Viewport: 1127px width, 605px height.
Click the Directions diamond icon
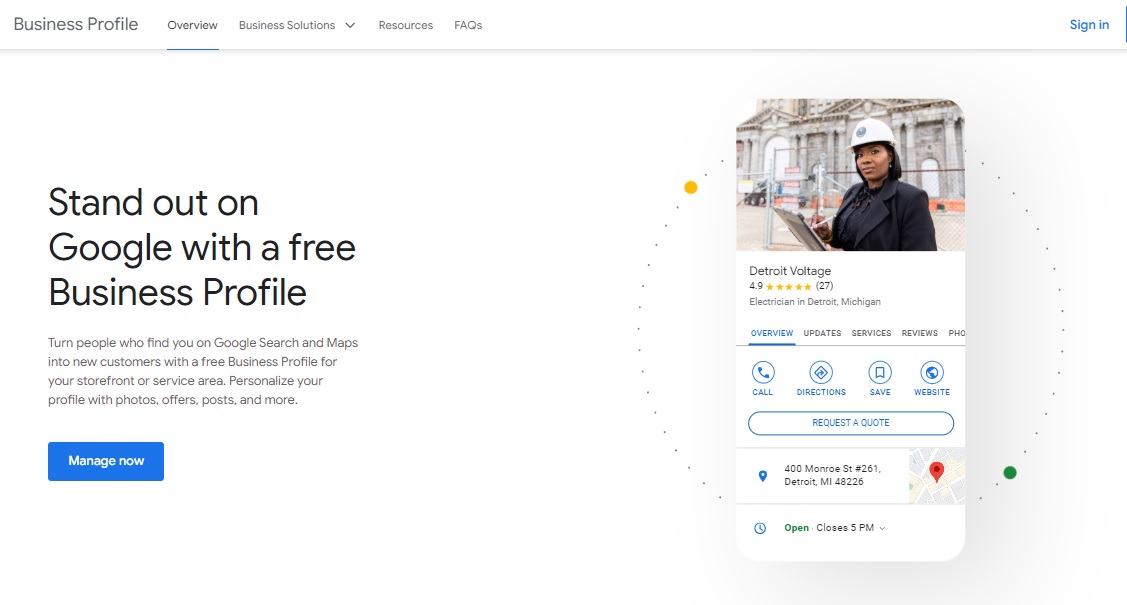(x=821, y=372)
